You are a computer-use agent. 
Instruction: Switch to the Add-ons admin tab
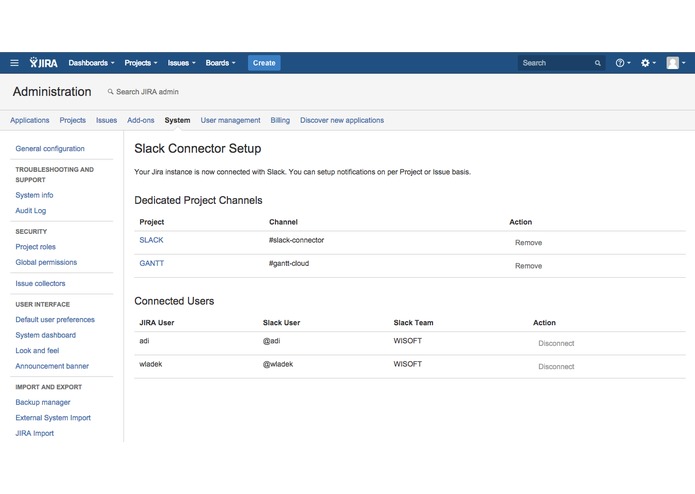coord(141,120)
